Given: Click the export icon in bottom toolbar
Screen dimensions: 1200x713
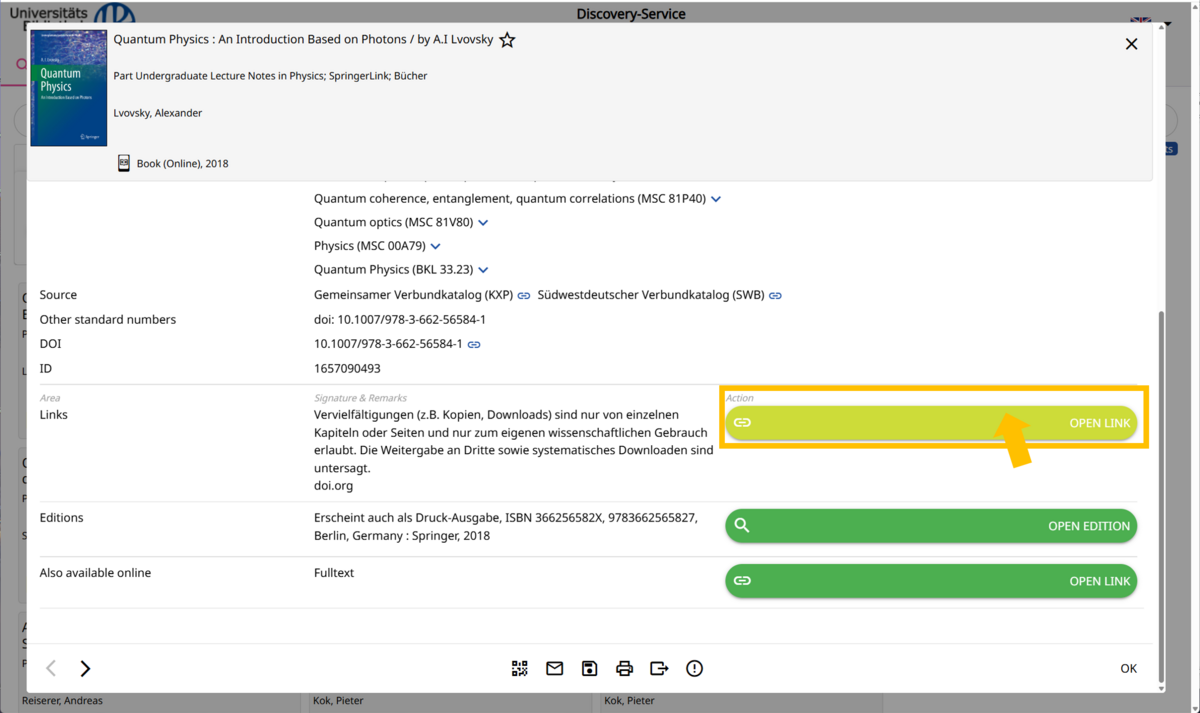Looking at the screenshot, I should (x=659, y=668).
